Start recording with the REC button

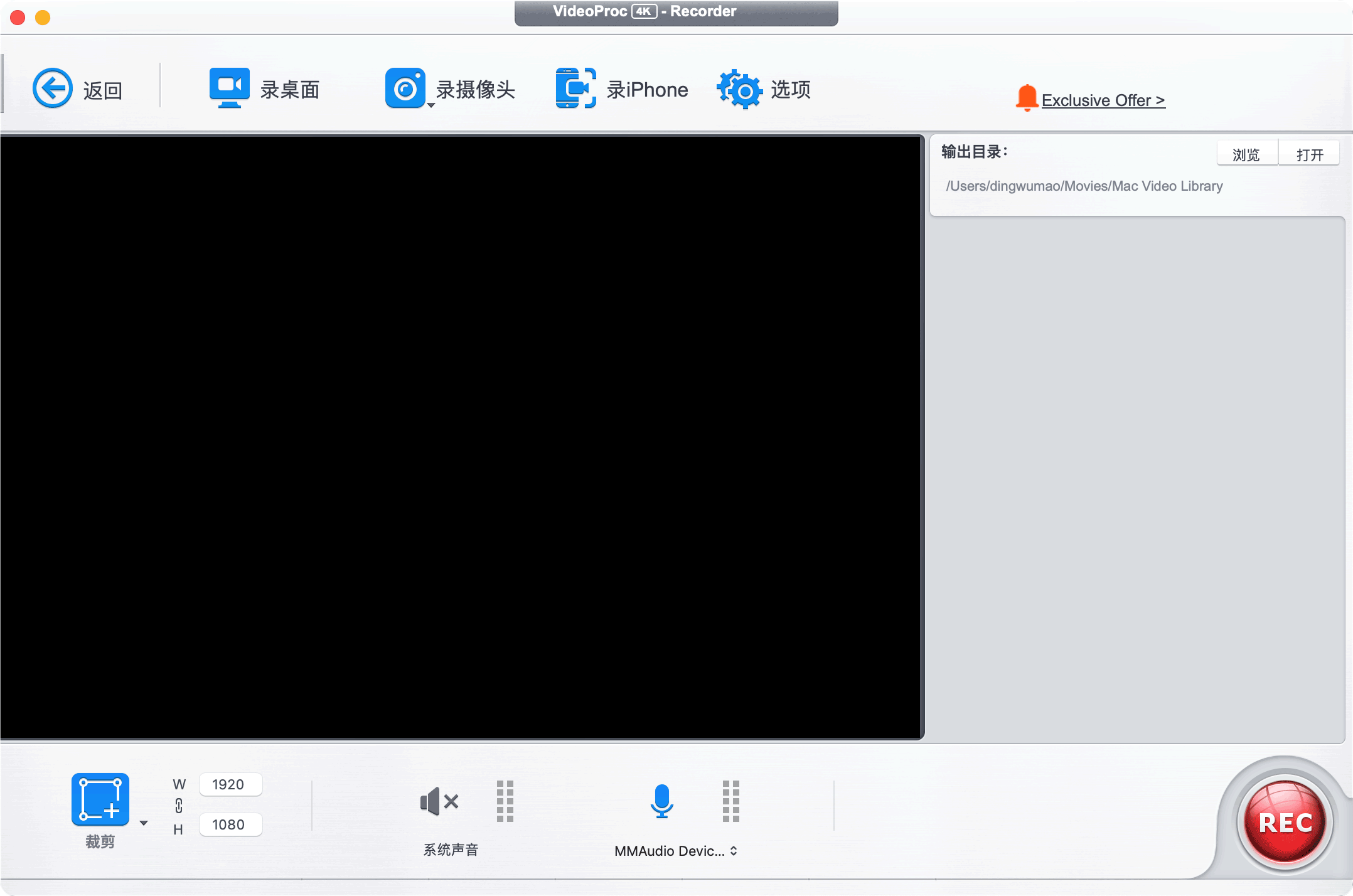pos(1285,822)
